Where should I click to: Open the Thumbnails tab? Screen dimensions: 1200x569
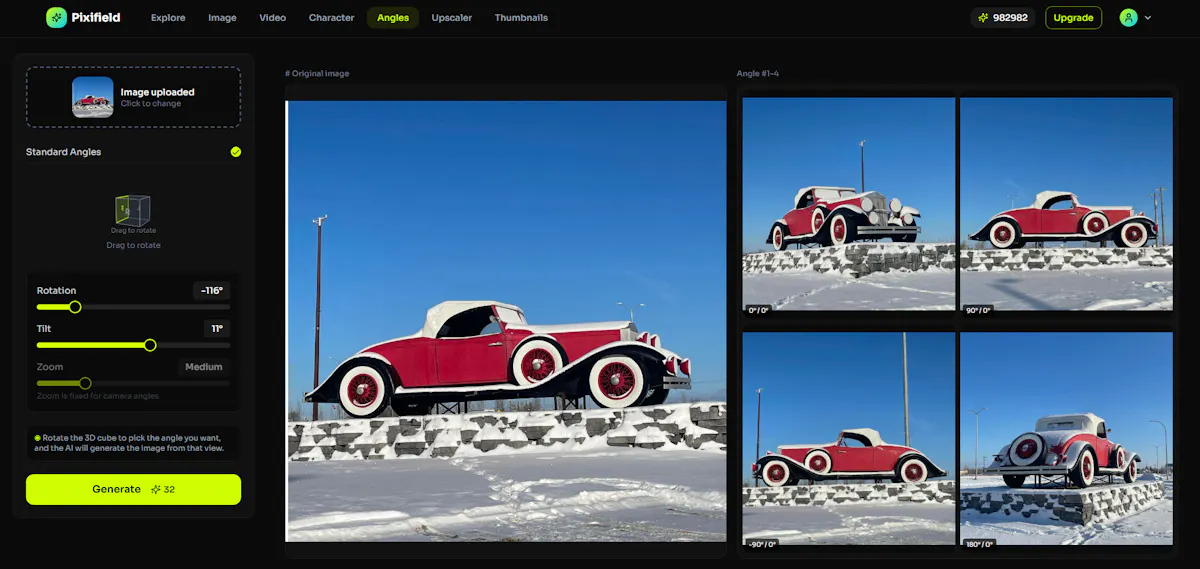pos(521,18)
